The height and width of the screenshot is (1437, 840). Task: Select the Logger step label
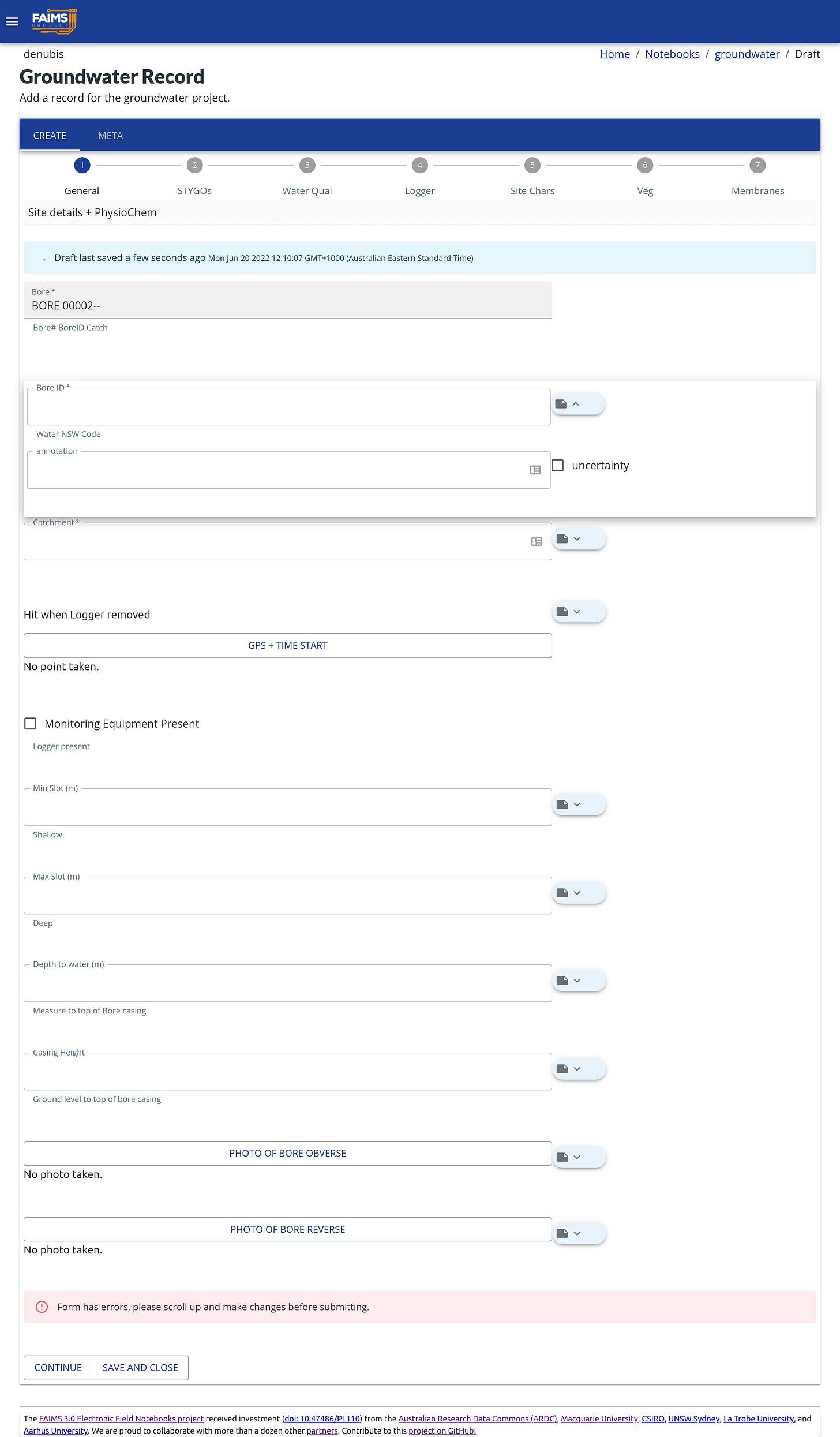pyautogui.click(x=420, y=191)
